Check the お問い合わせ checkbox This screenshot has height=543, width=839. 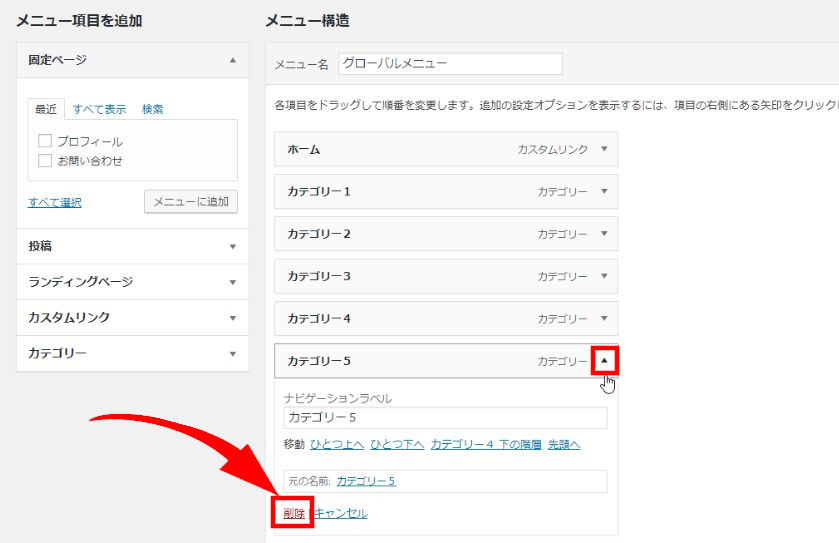(x=45, y=160)
